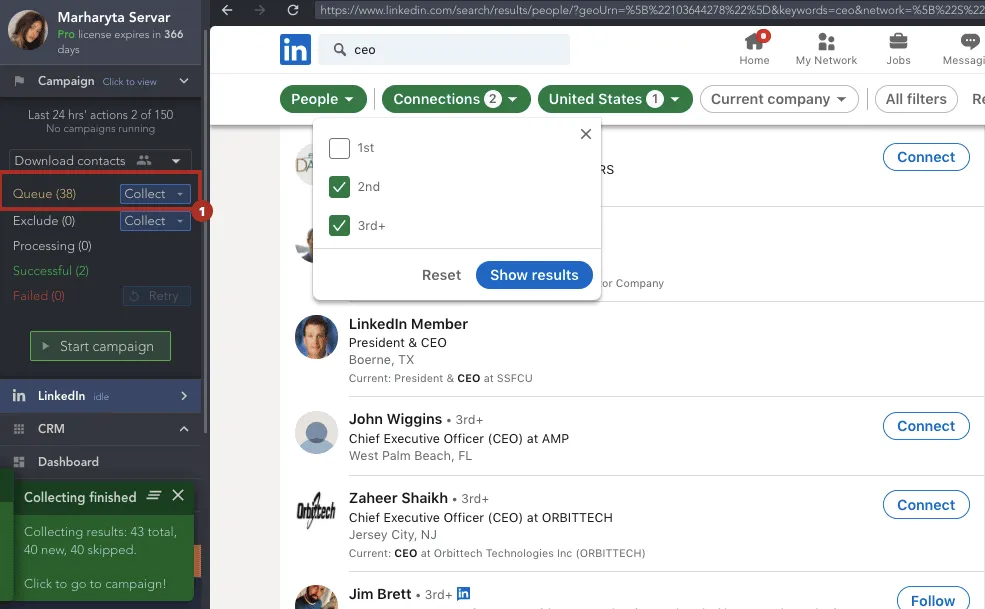Open LinkedIn Home icon
The height and width of the screenshot is (609, 985).
(754, 42)
